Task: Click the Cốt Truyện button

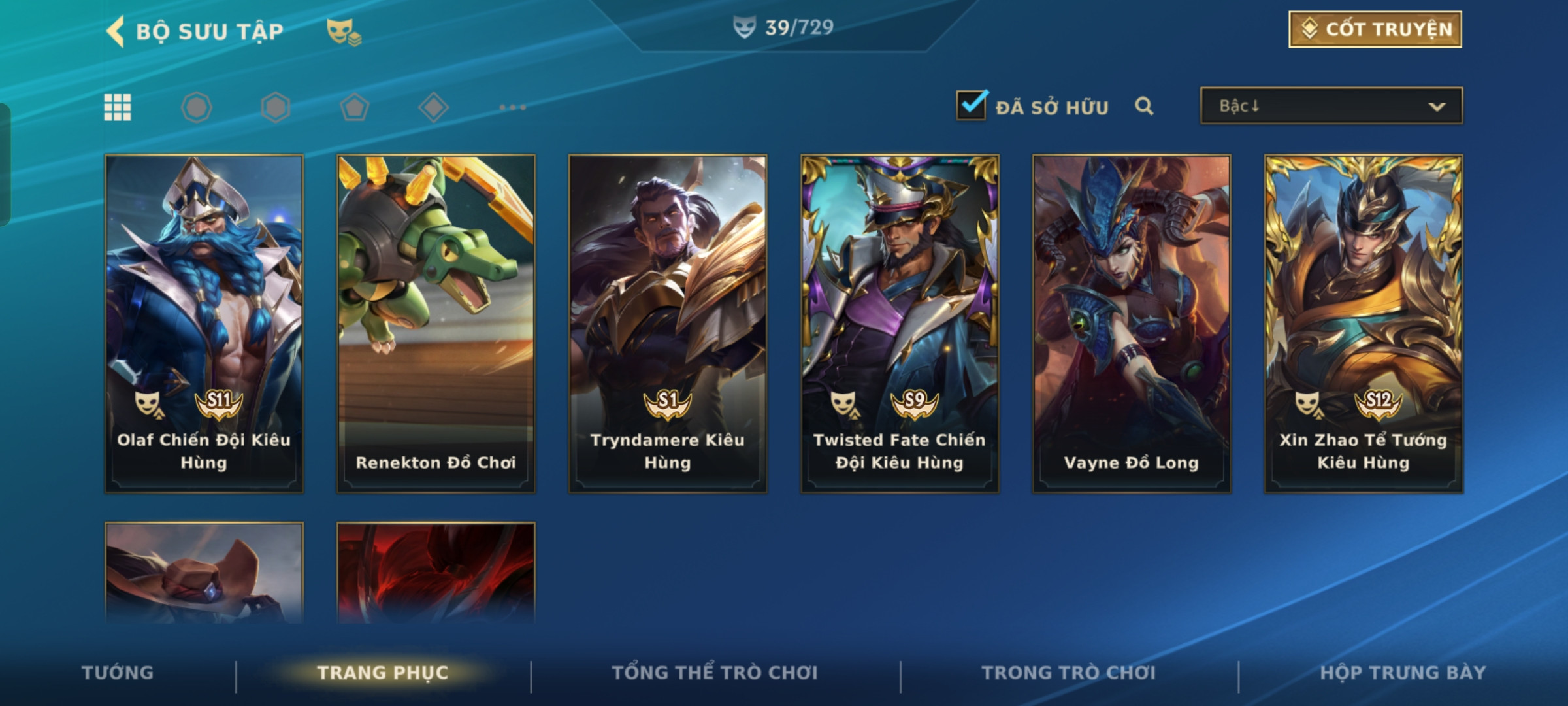Action: click(x=1375, y=29)
